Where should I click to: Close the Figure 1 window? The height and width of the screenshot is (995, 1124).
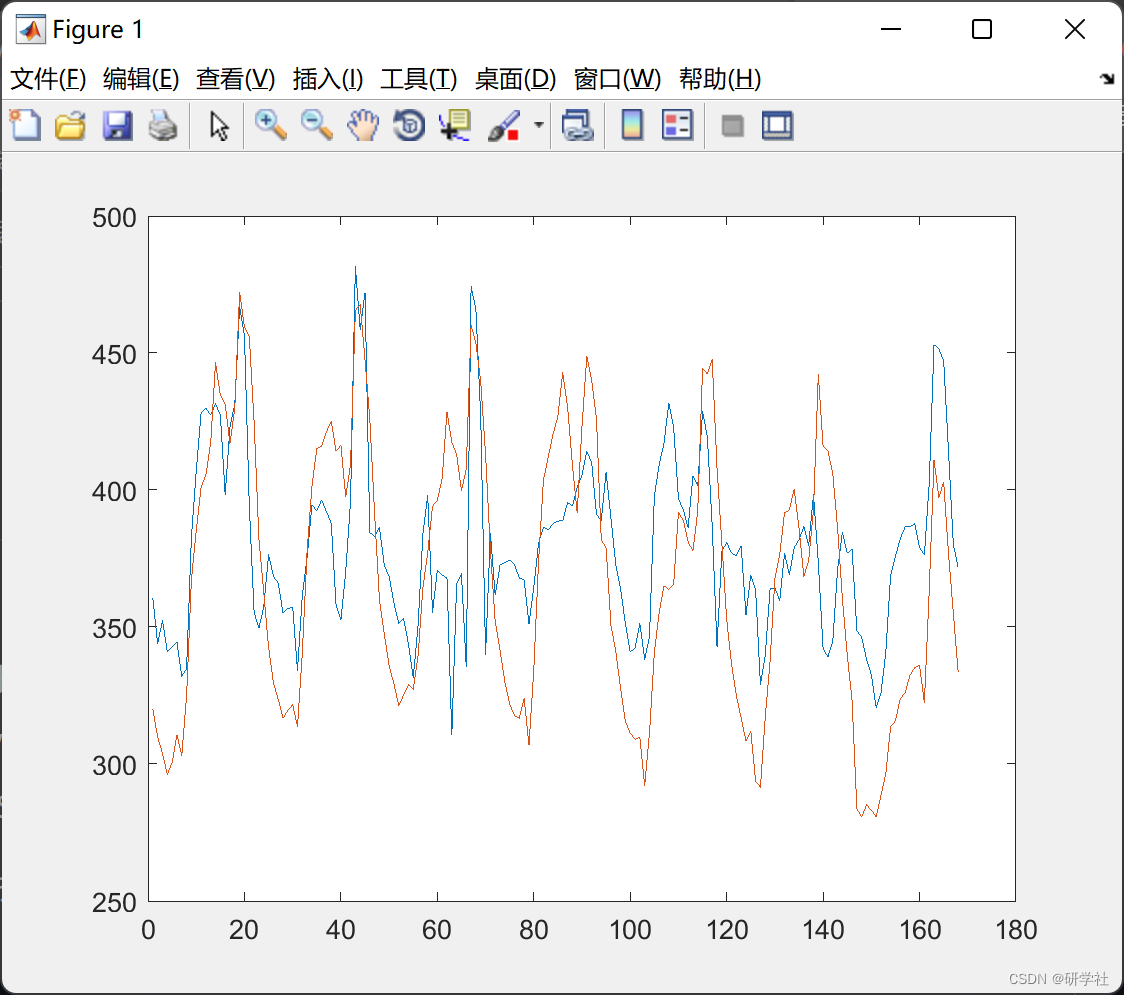tap(1075, 29)
